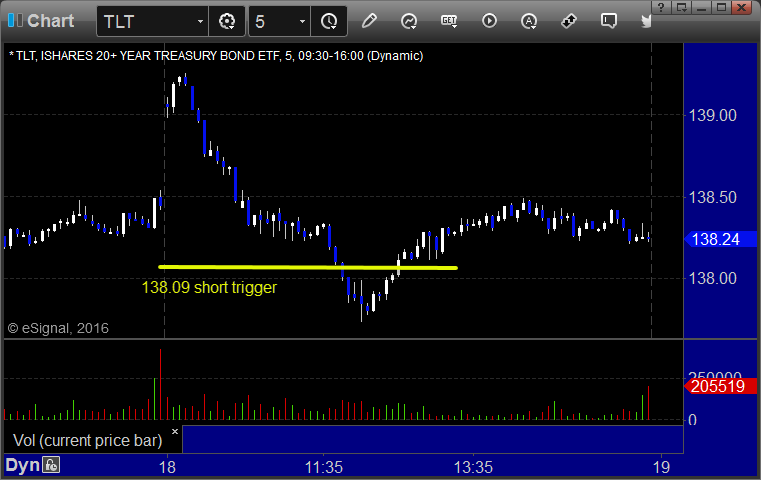Click the current price marker 138.24
761x480 pixels.
click(x=720, y=239)
